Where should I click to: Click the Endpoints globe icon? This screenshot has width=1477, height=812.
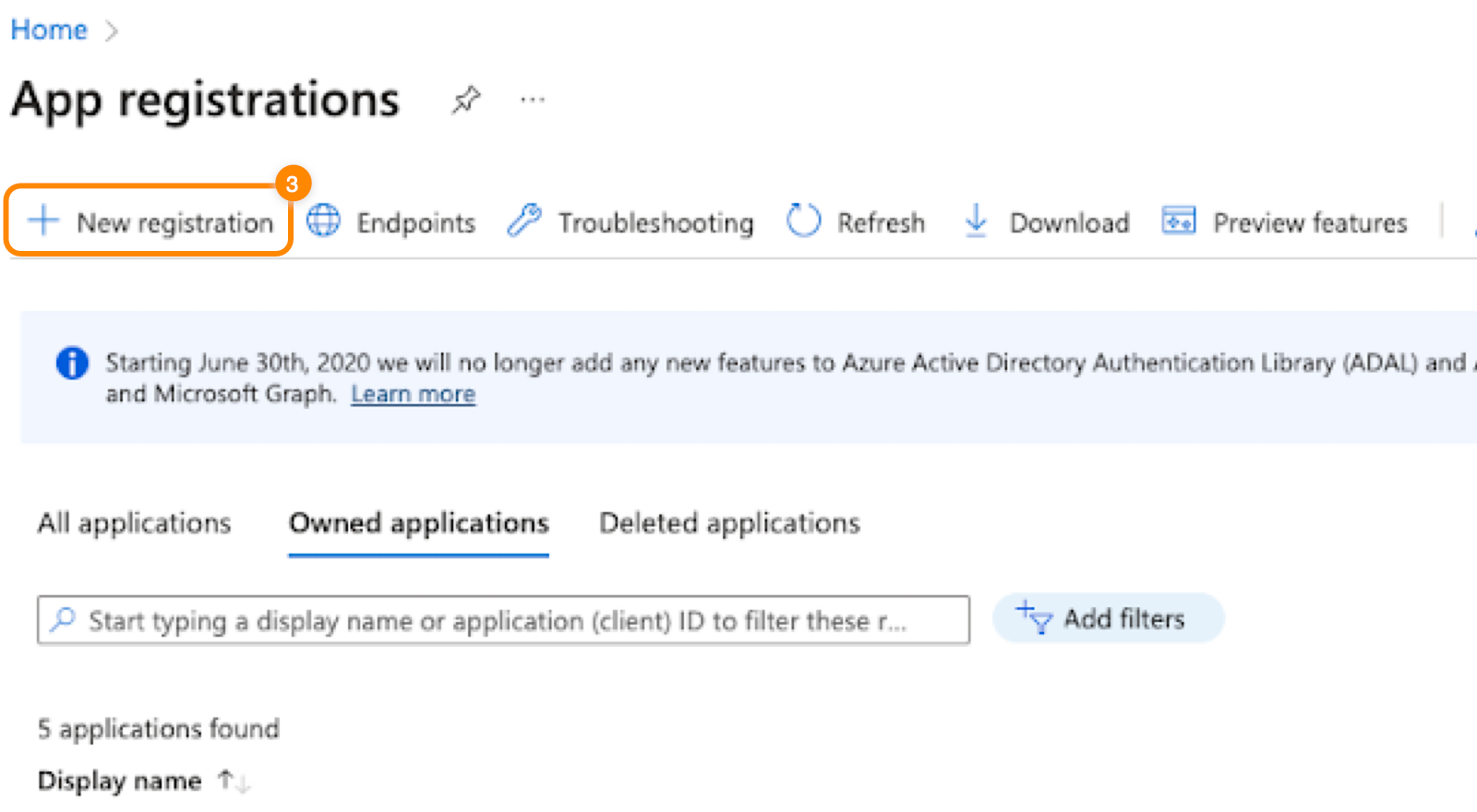(x=323, y=221)
